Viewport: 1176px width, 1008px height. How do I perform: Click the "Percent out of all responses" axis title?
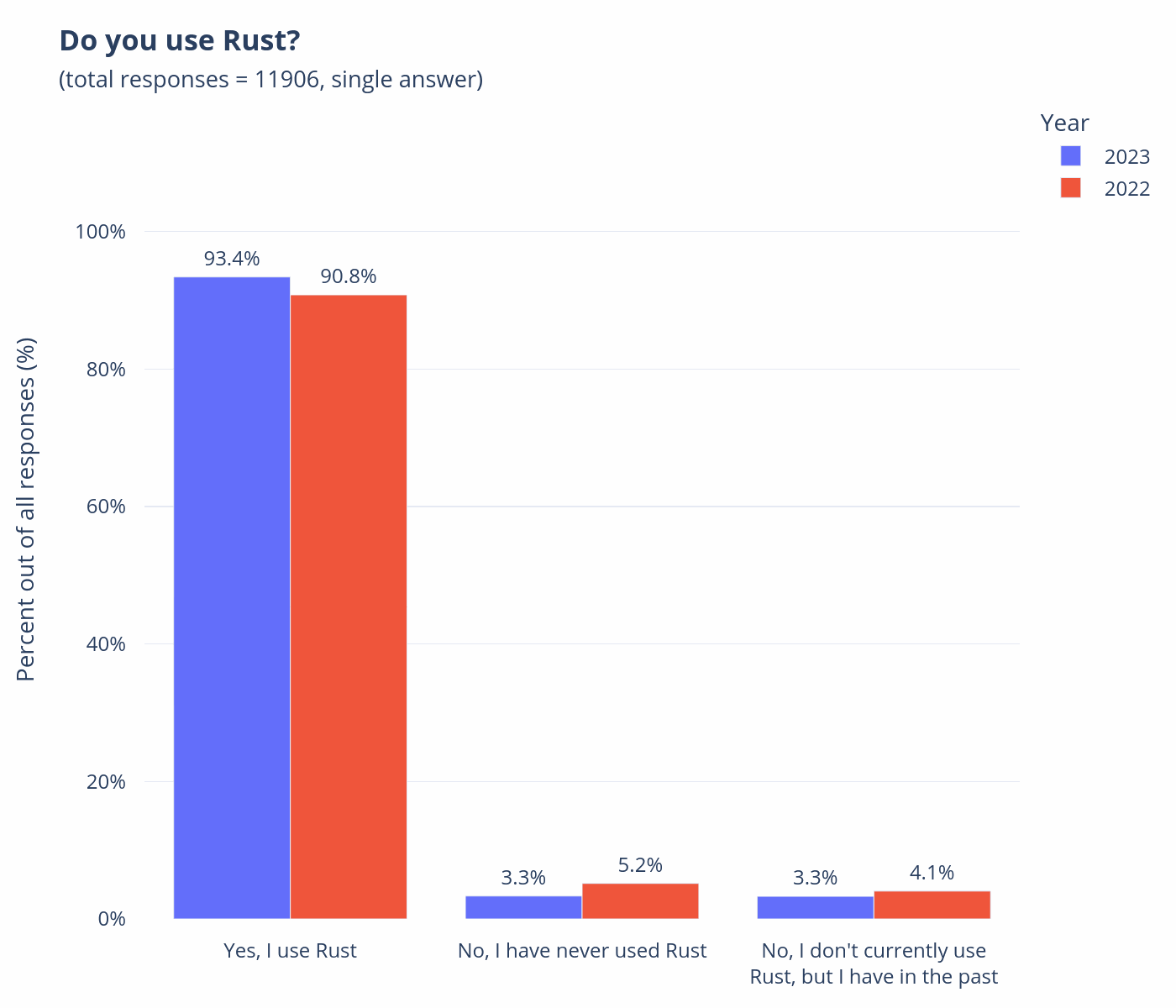[x=27, y=509]
